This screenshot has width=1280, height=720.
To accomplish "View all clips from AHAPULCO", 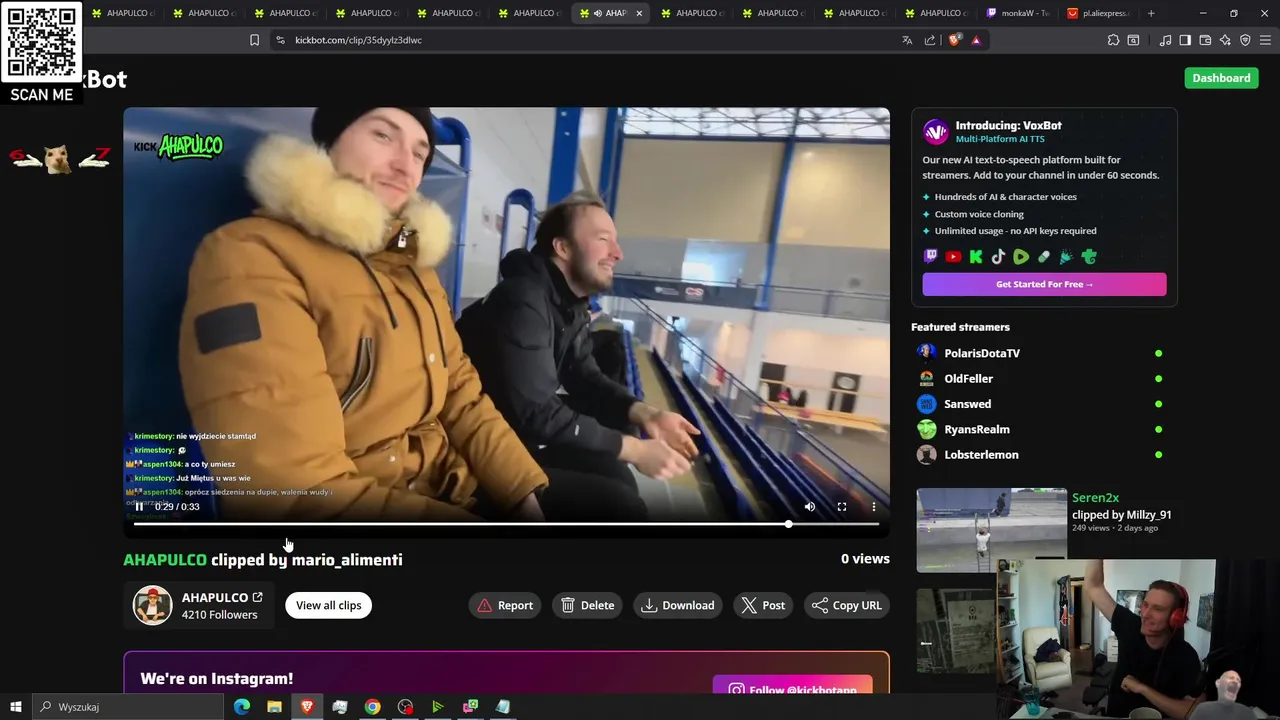I will (328, 605).
